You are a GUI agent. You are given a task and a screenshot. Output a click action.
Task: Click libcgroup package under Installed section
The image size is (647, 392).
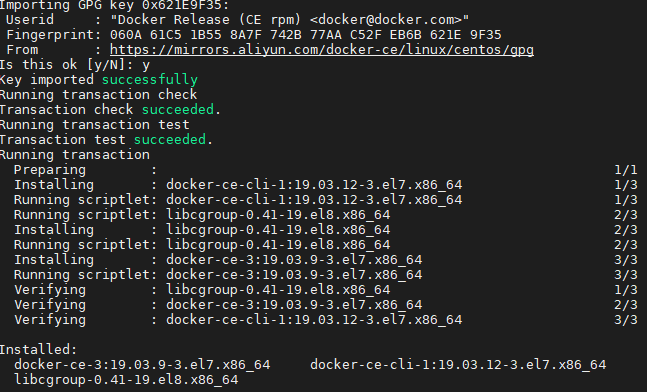point(126,380)
